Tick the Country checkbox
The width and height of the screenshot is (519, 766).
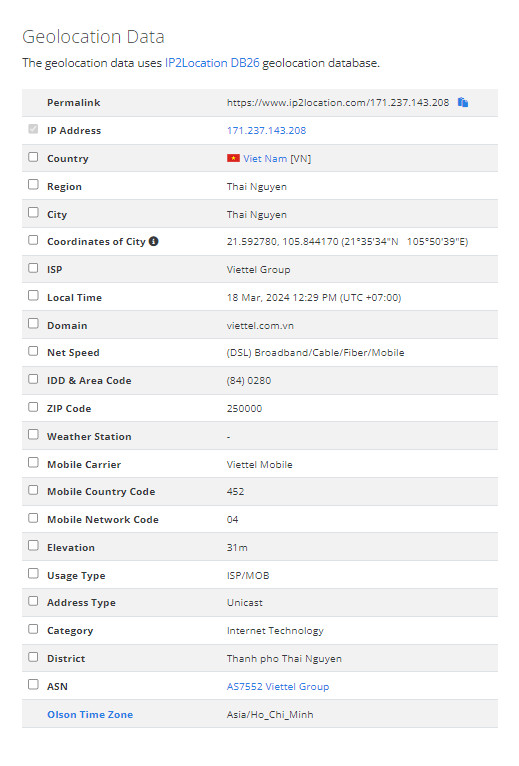pos(33,157)
